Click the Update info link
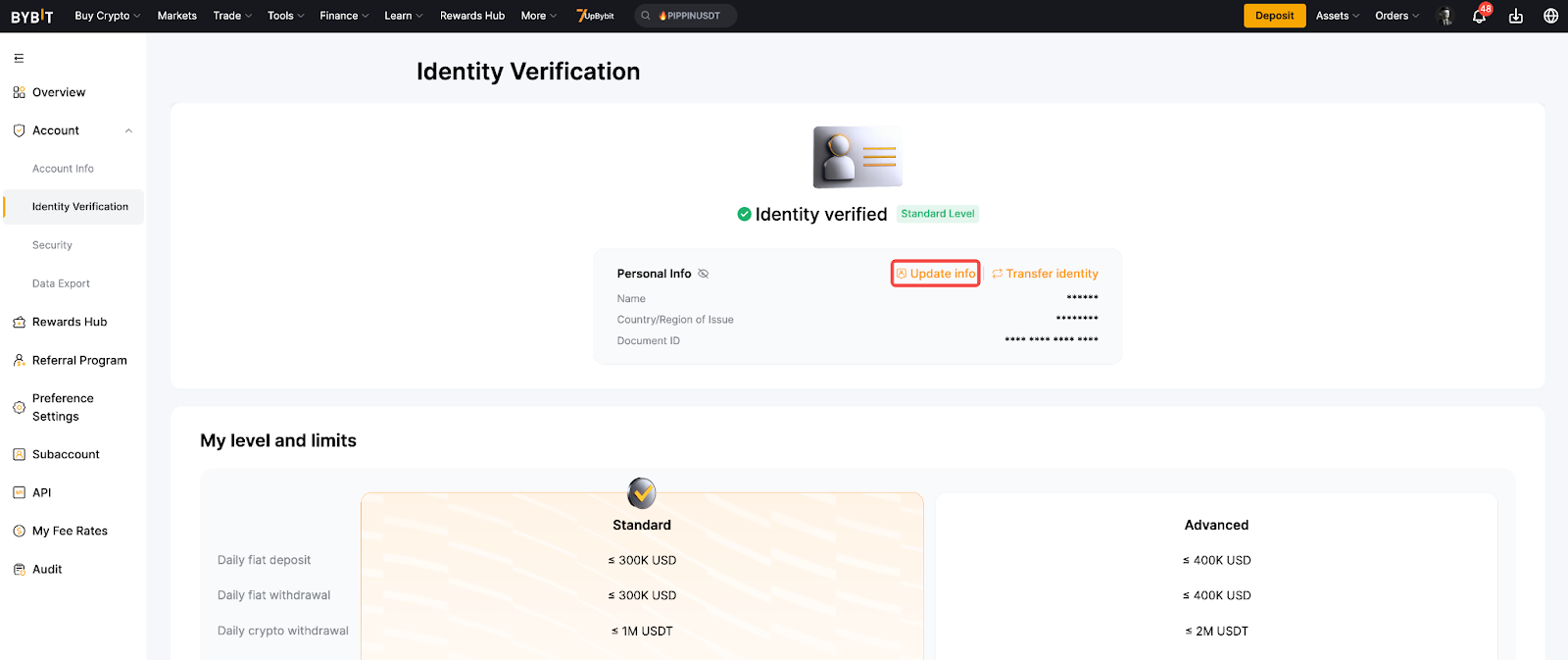 936,274
